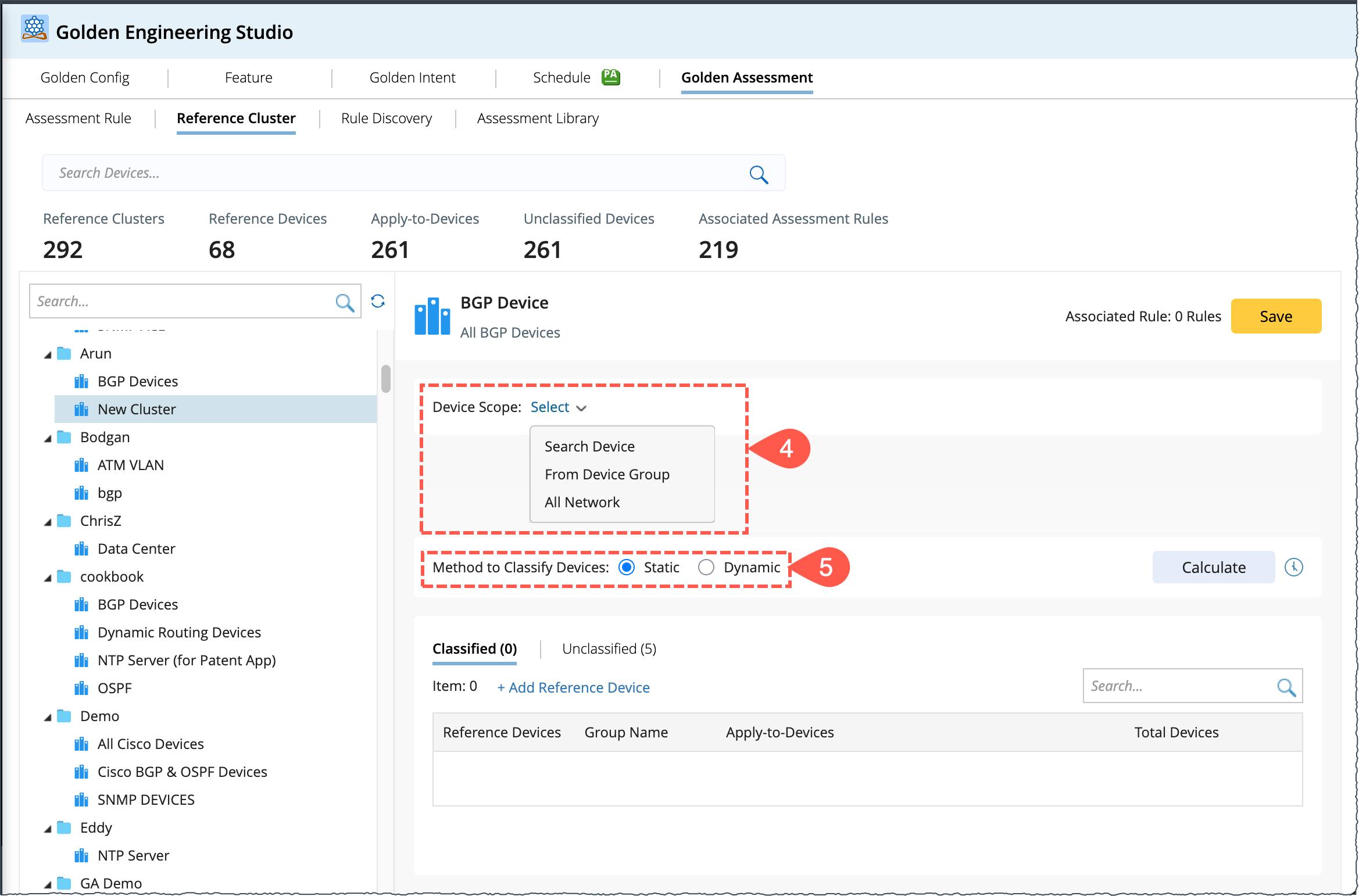The height and width of the screenshot is (896, 1359).
Task: Select the Dynamic classify method
Action: pyautogui.click(x=706, y=567)
